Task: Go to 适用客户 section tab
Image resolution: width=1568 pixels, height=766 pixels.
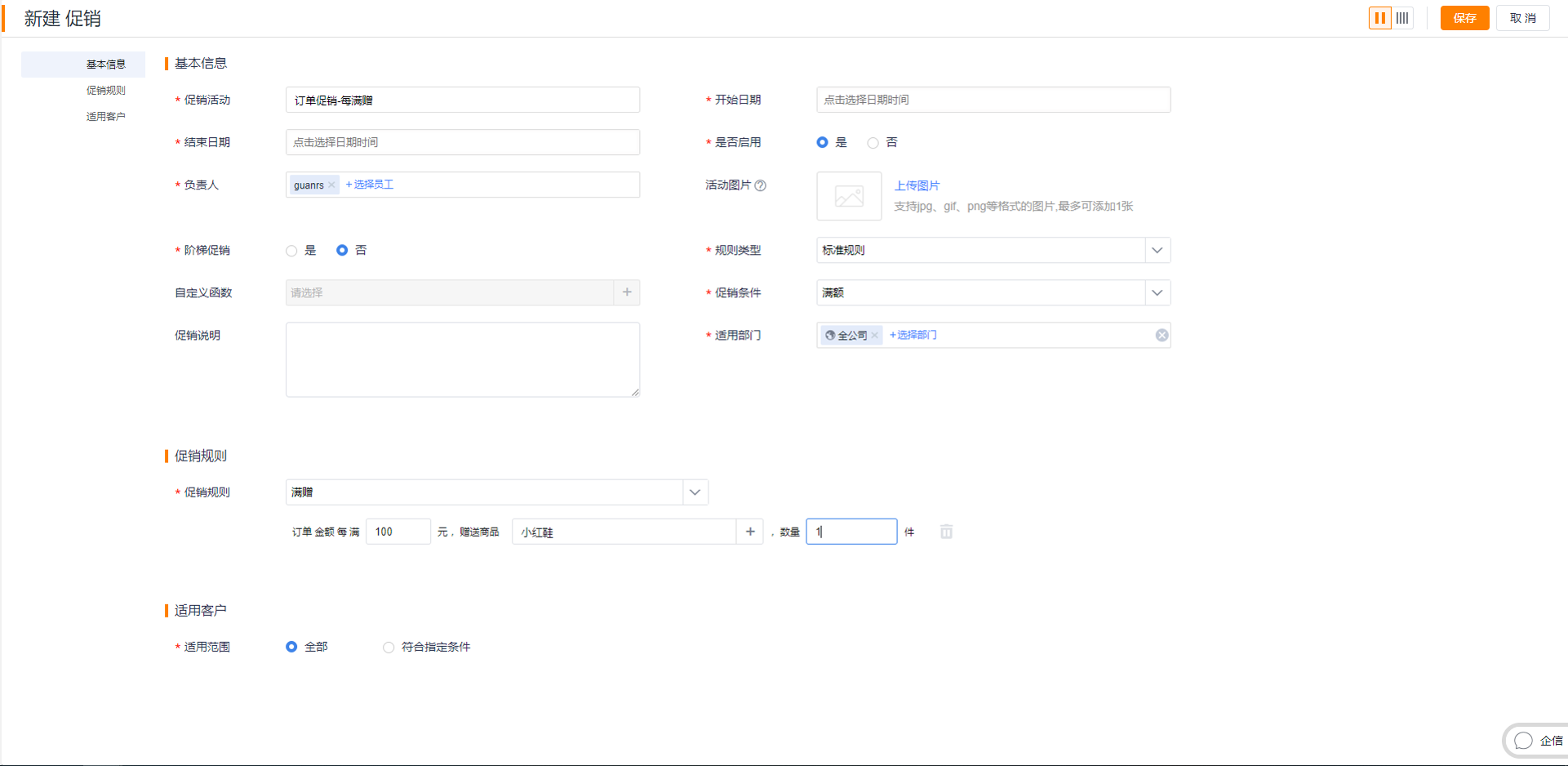Action: click(x=105, y=117)
